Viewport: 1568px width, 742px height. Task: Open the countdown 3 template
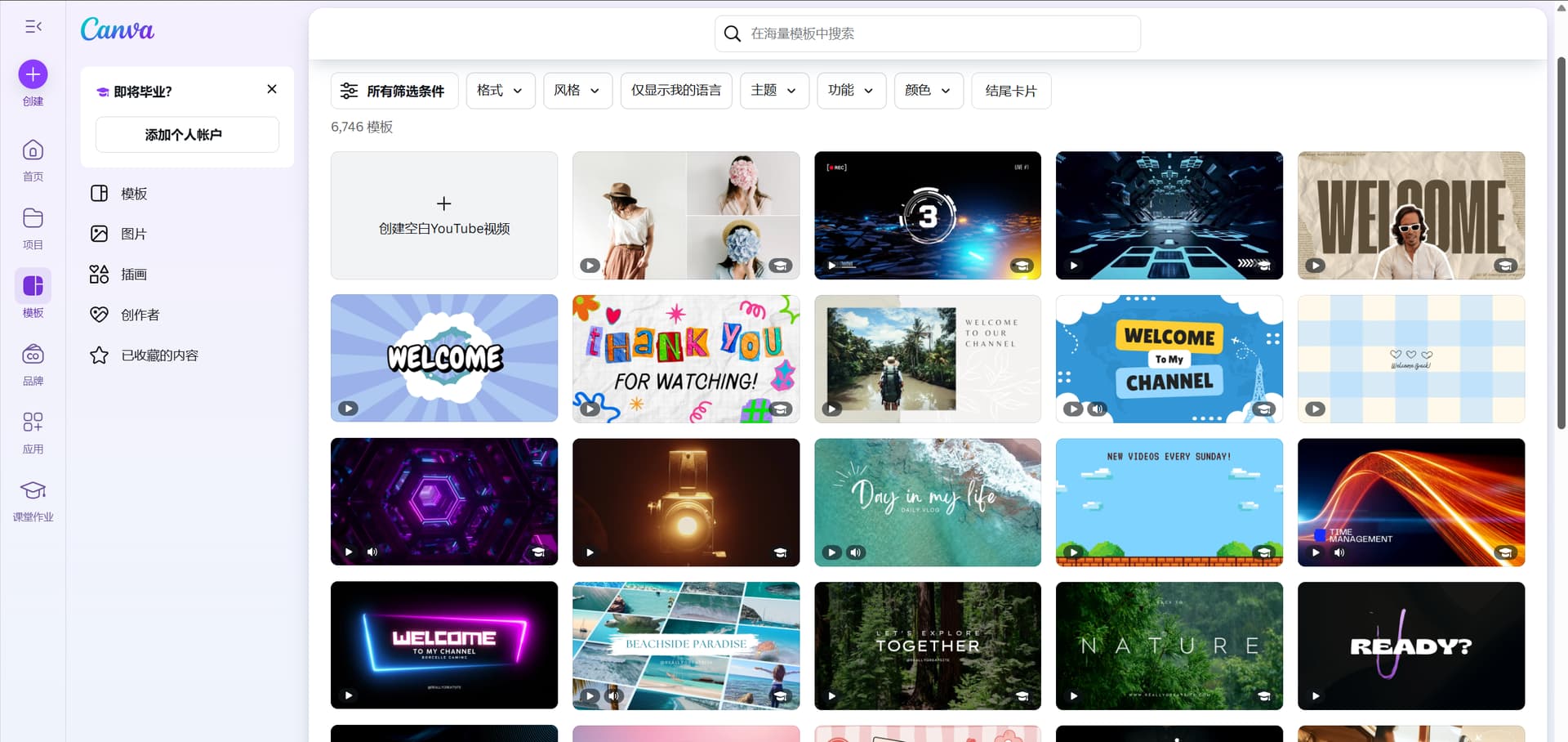point(928,216)
